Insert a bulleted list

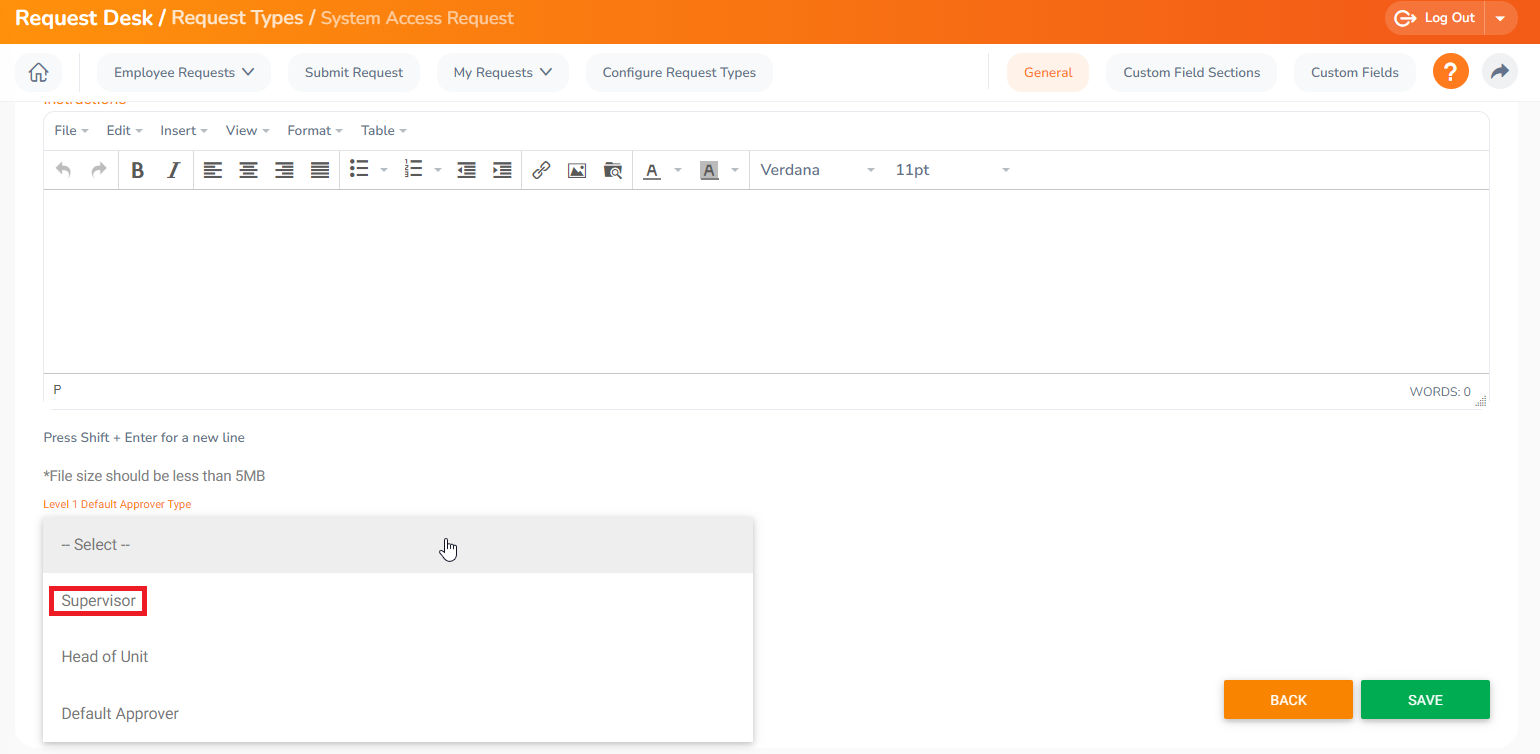(359, 170)
